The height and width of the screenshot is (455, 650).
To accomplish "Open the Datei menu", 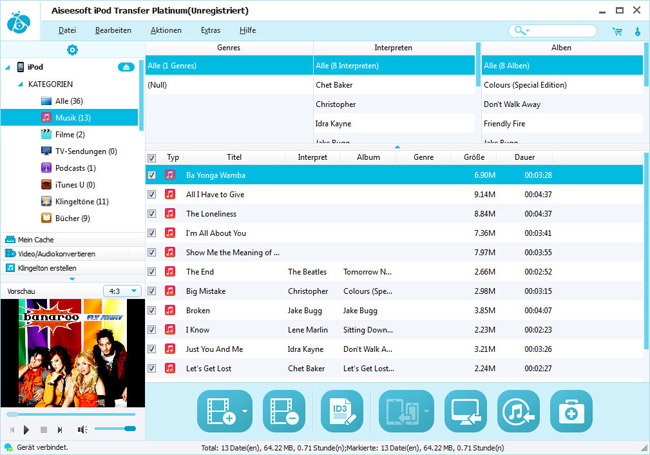I will click(x=67, y=30).
